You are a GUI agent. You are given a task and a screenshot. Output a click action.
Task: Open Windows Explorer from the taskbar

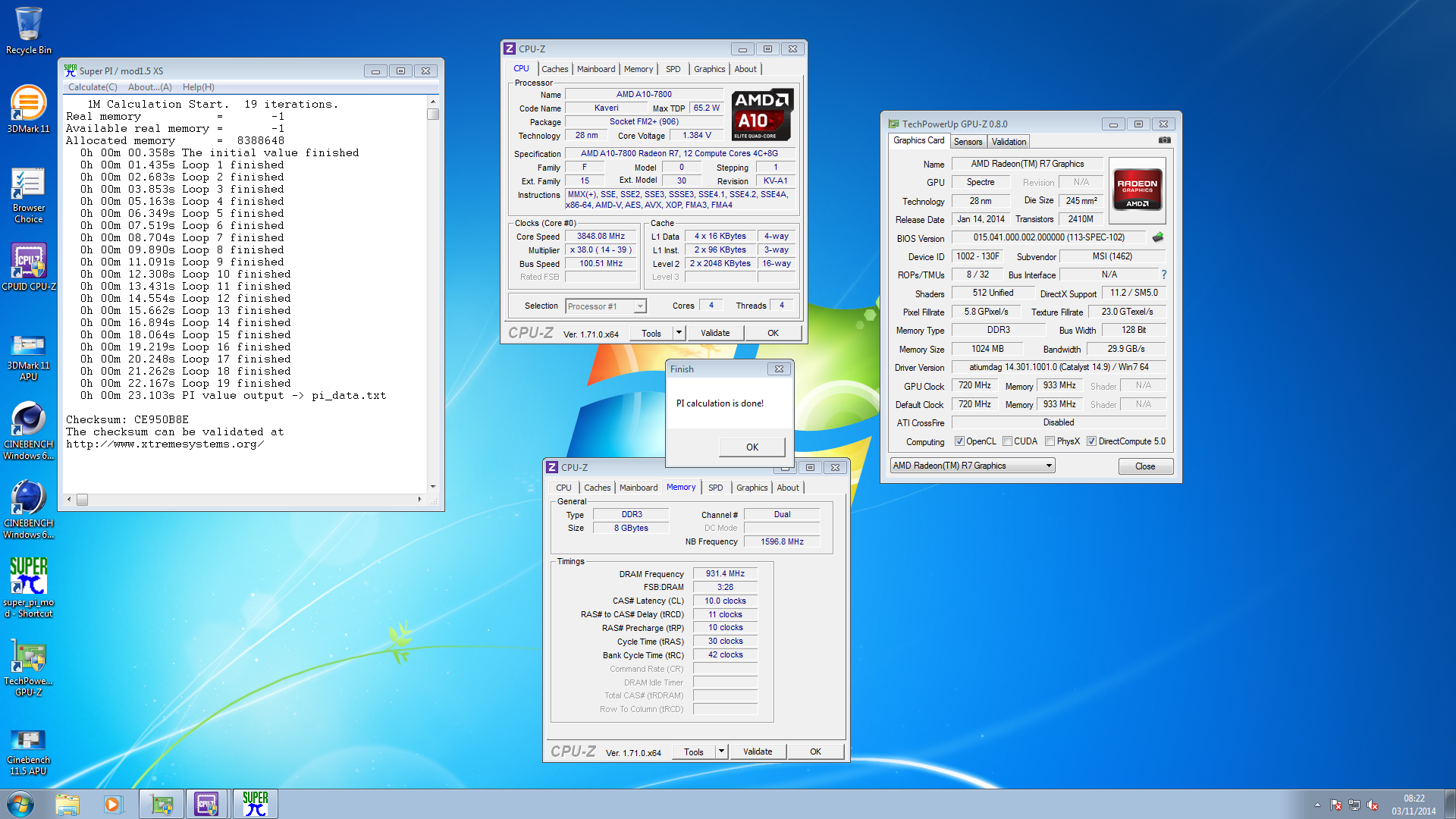click(67, 804)
